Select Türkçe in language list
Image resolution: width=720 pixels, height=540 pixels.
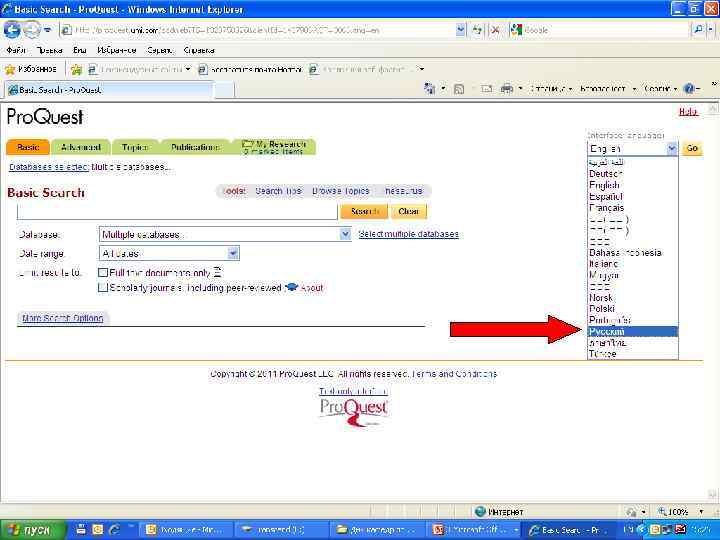click(633, 354)
